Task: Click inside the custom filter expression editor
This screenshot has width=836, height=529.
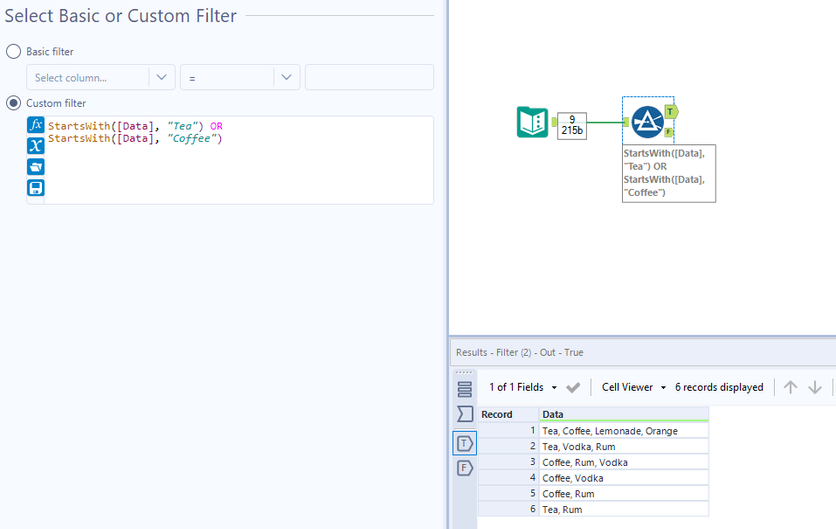Action: pyautogui.click(x=239, y=160)
